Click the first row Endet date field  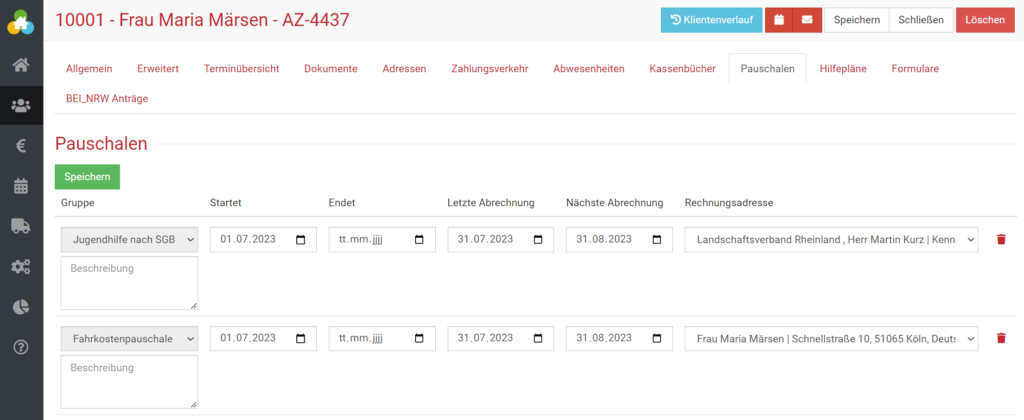click(x=381, y=240)
